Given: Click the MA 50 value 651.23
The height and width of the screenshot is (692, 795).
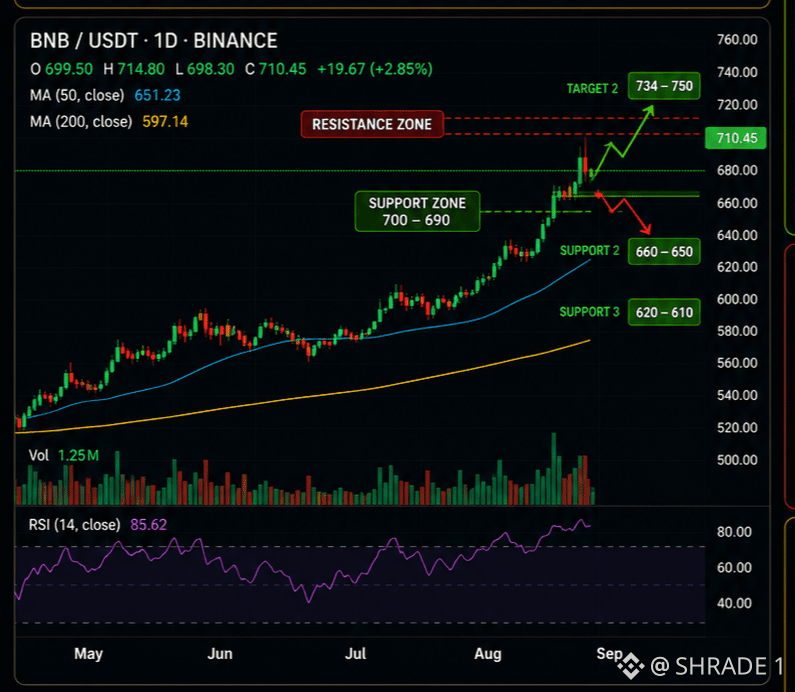Looking at the screenshot, I should (x=157, y=95).
